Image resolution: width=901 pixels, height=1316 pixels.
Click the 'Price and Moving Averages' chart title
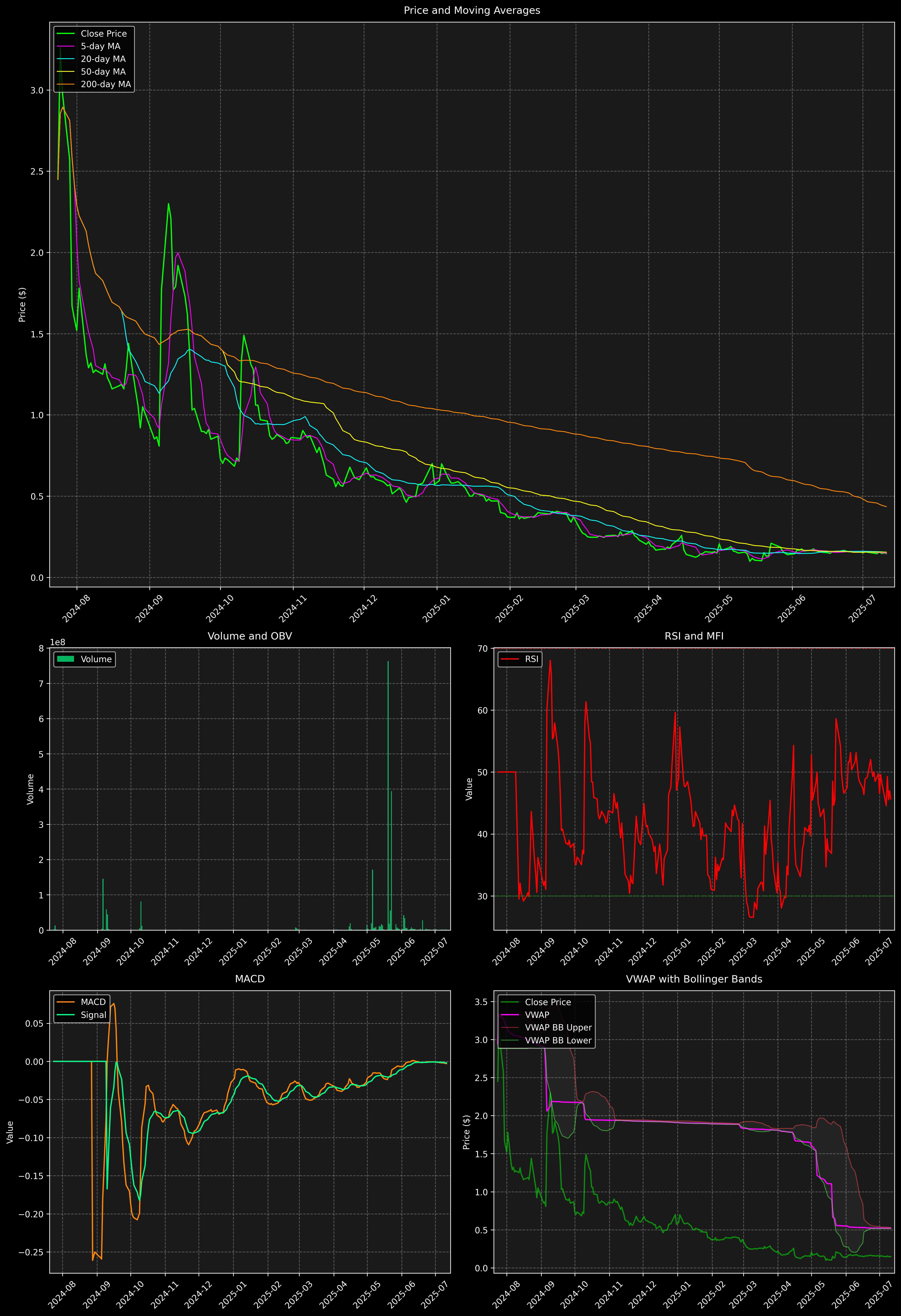(472, 10)
